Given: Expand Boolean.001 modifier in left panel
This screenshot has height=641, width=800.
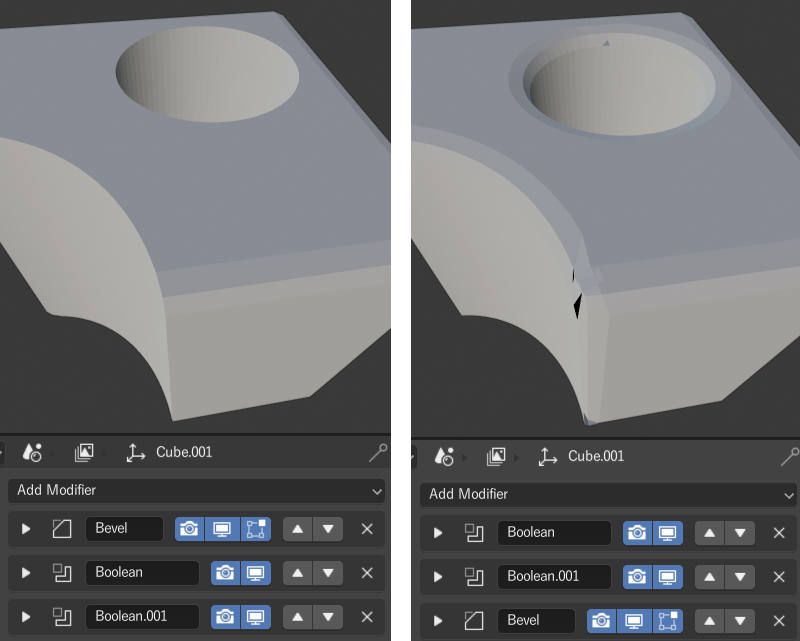Looking at the screenshot, I should tap(26, 617).
